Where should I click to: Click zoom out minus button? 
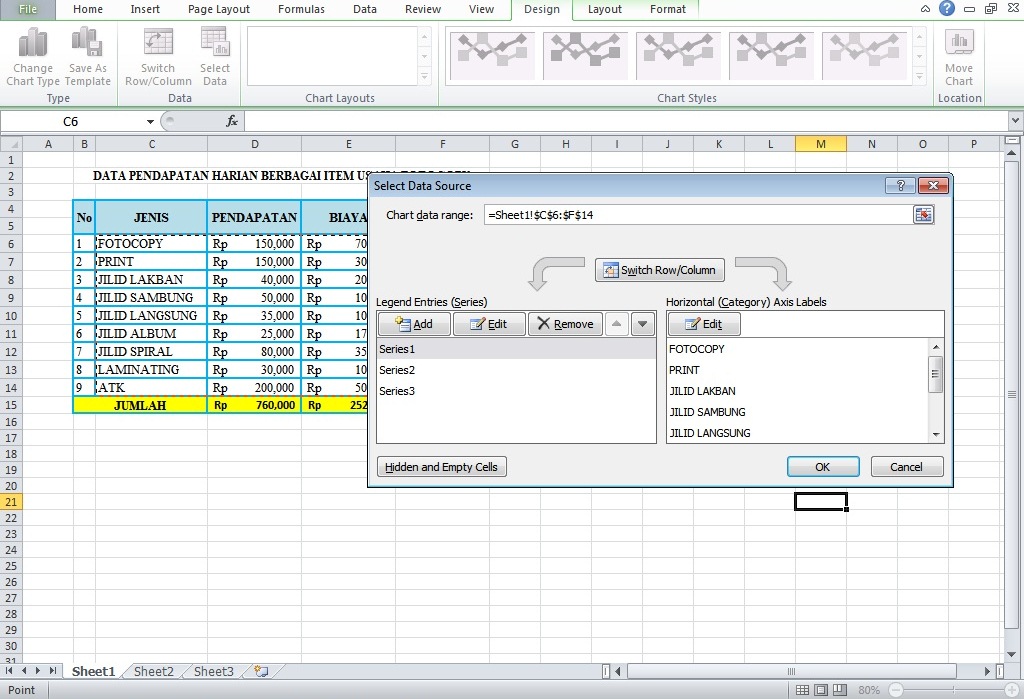pyautogui.click(x=896, y=690)
